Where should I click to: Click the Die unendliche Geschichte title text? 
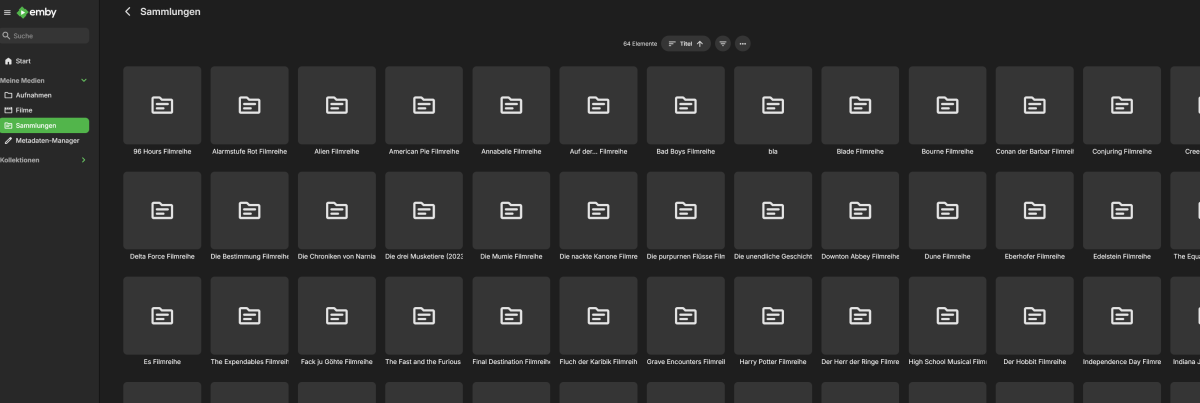[773, 257]
